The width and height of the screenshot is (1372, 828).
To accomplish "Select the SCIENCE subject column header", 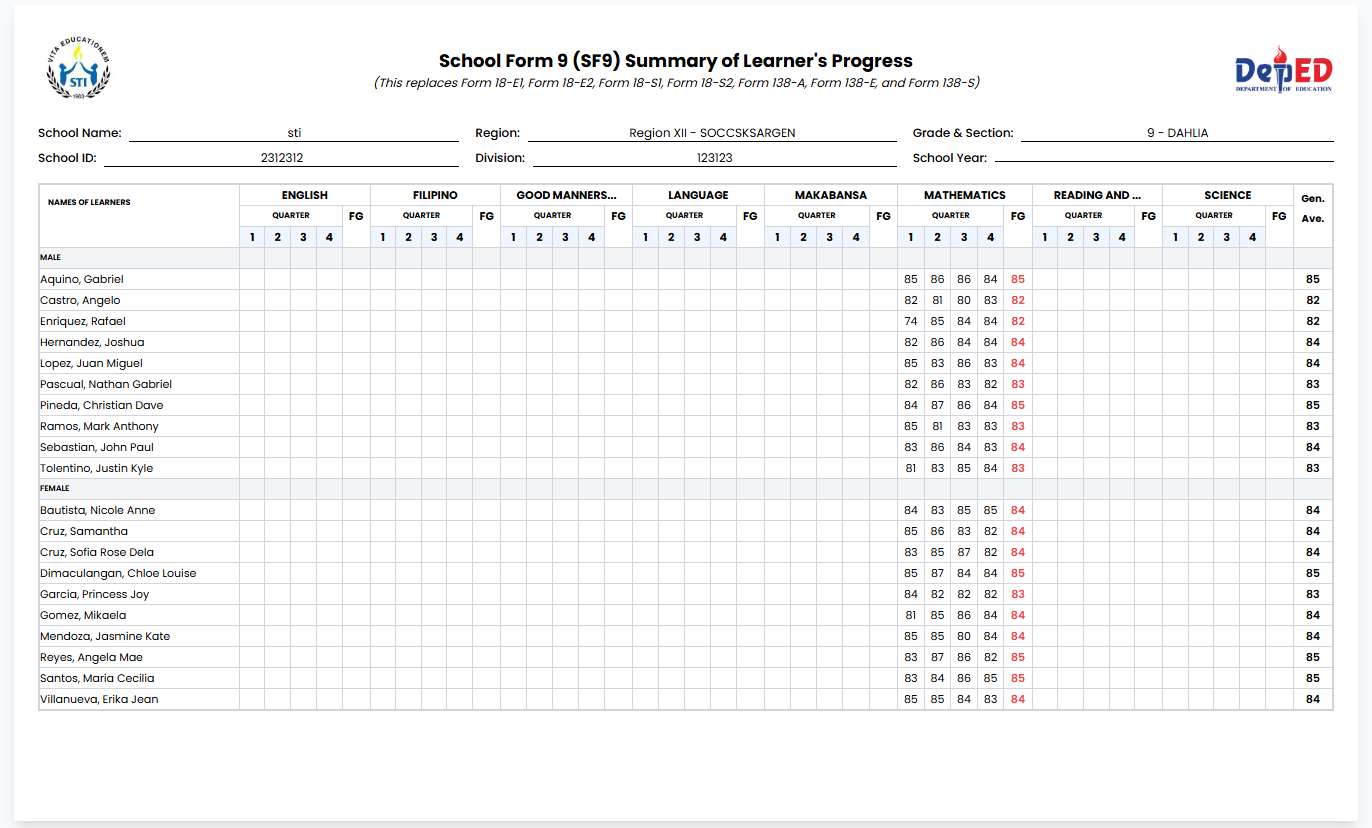I will point(1227,195).
